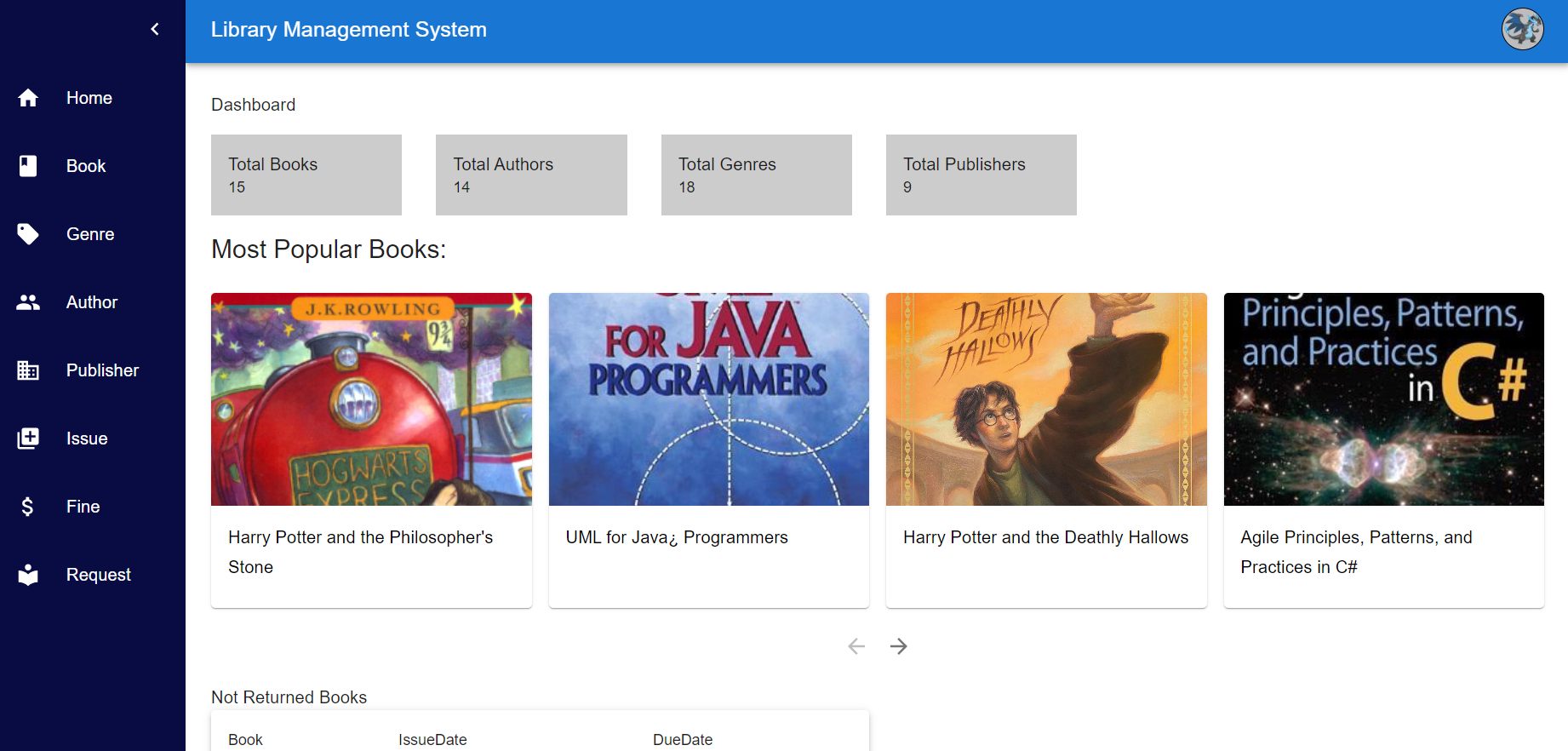The width and height of the screenshot is (1568, 751).
Task: Open the Publisher building icon
Action: 28,370
